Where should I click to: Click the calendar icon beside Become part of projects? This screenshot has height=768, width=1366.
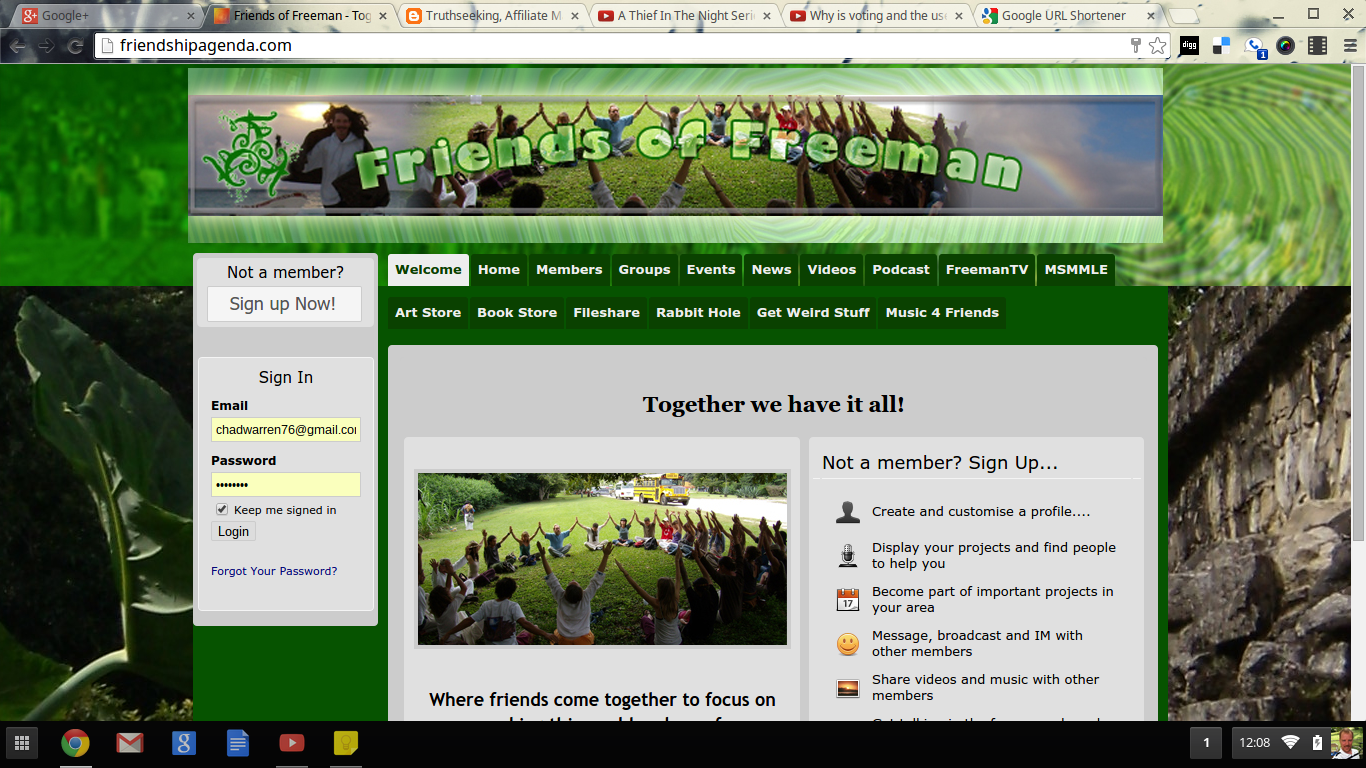[x=848, y=600]
